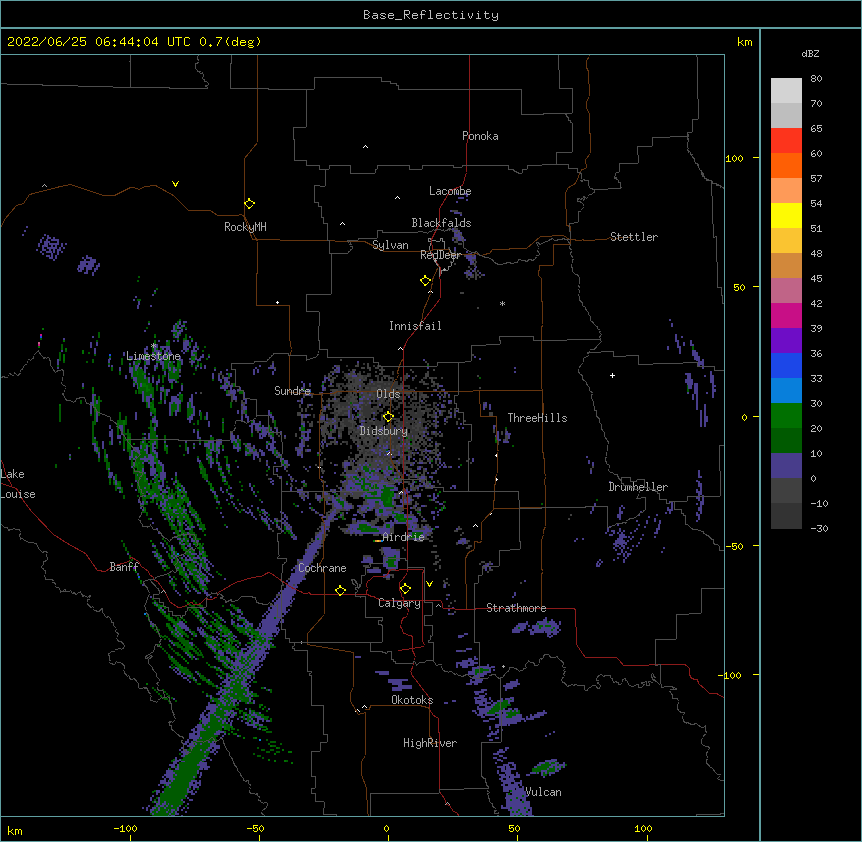Viewport: 862px width, 842px height.
Task: Click the orange 60–57 dBZ legend swatch
Action: pyautogui.click(x=786, y=165)
